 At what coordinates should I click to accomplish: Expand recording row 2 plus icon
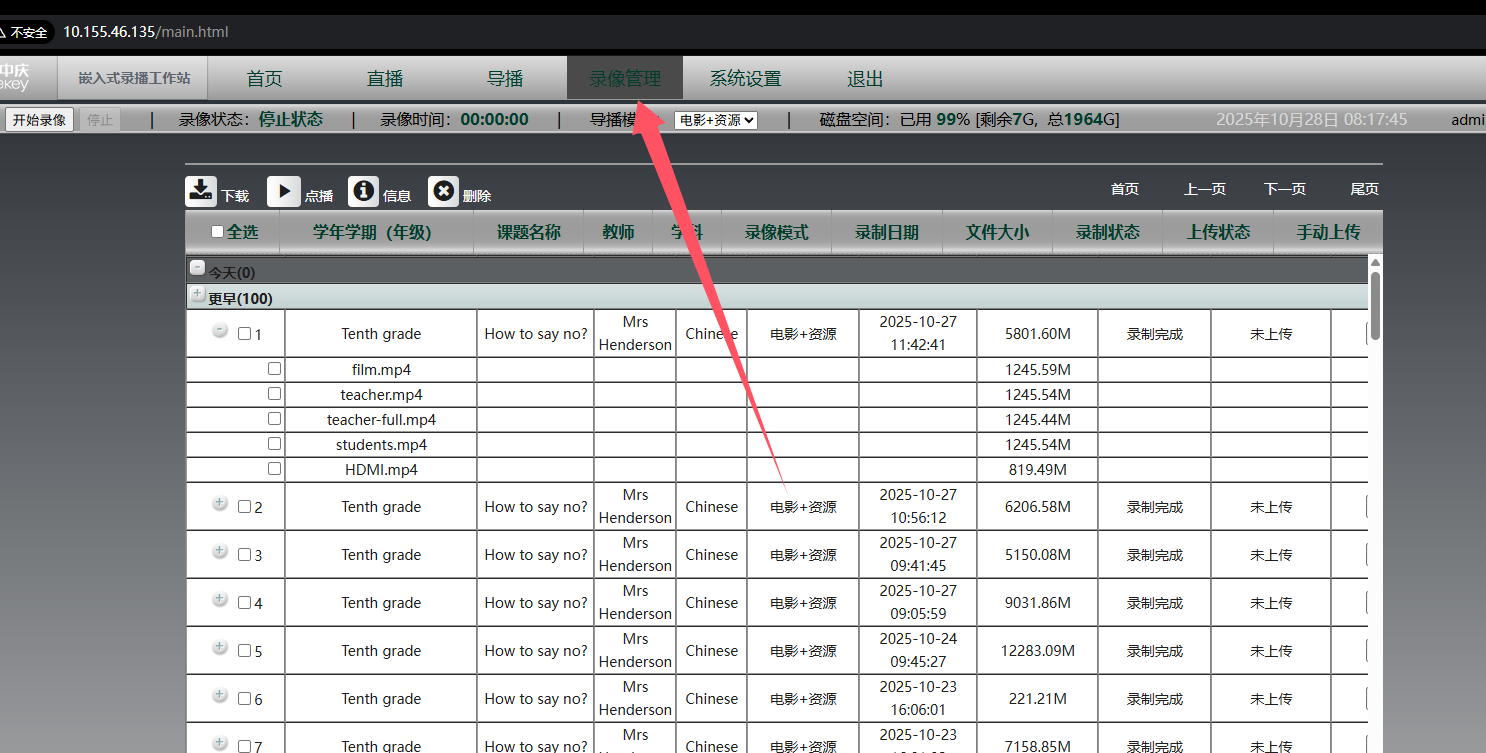[x=220, y=504]
